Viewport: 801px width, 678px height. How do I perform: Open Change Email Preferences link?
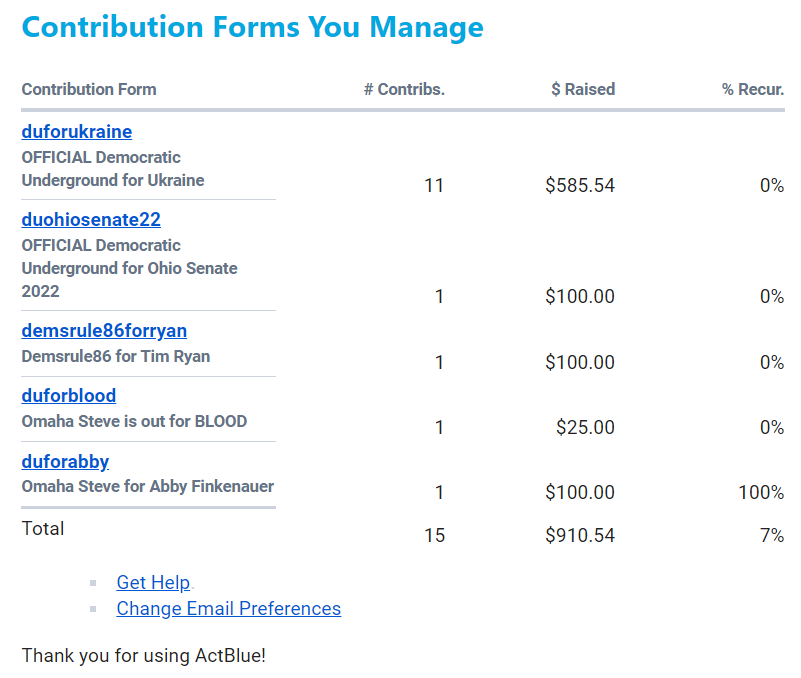pyautogui.click(x=228, y=608)
